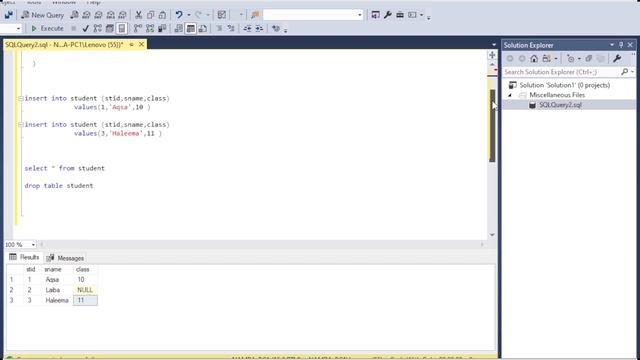
Task: Uncomment the selected lines
Action: pyautogui.click(x=231, y=28)
